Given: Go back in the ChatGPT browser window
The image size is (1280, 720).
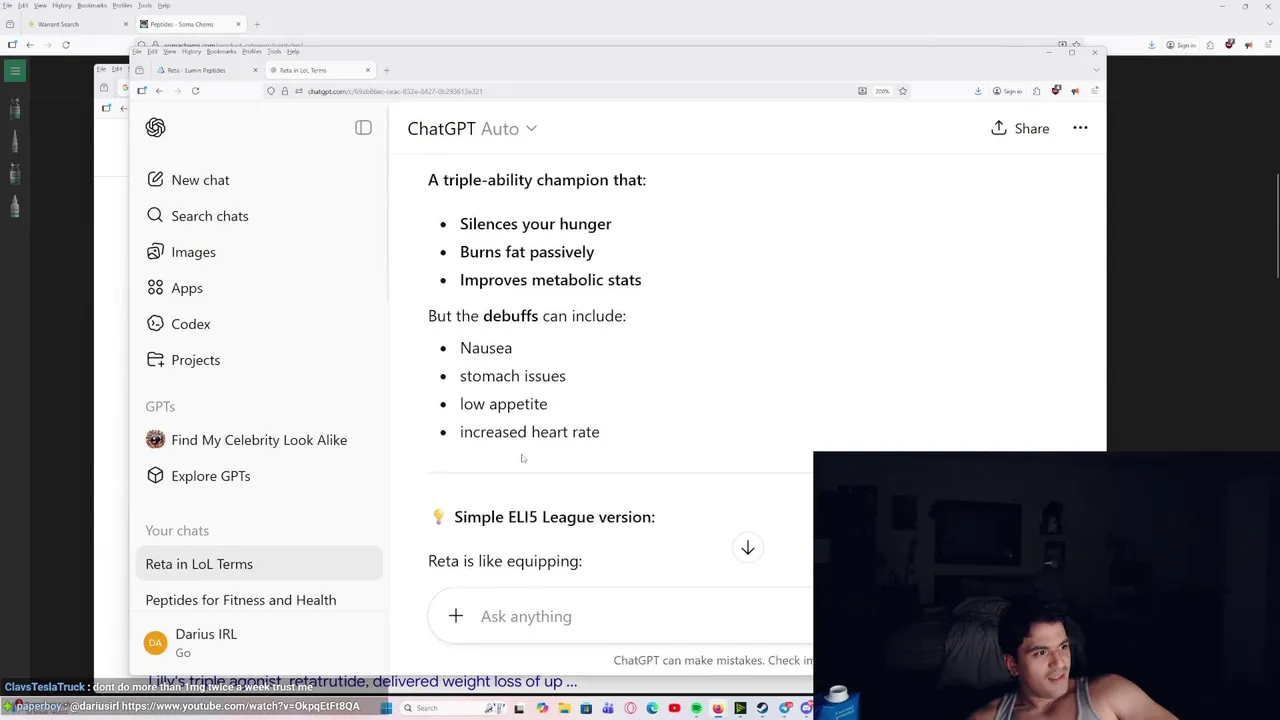Looking at the screenshot, I should pyautogui.click(x=159, y=91).
